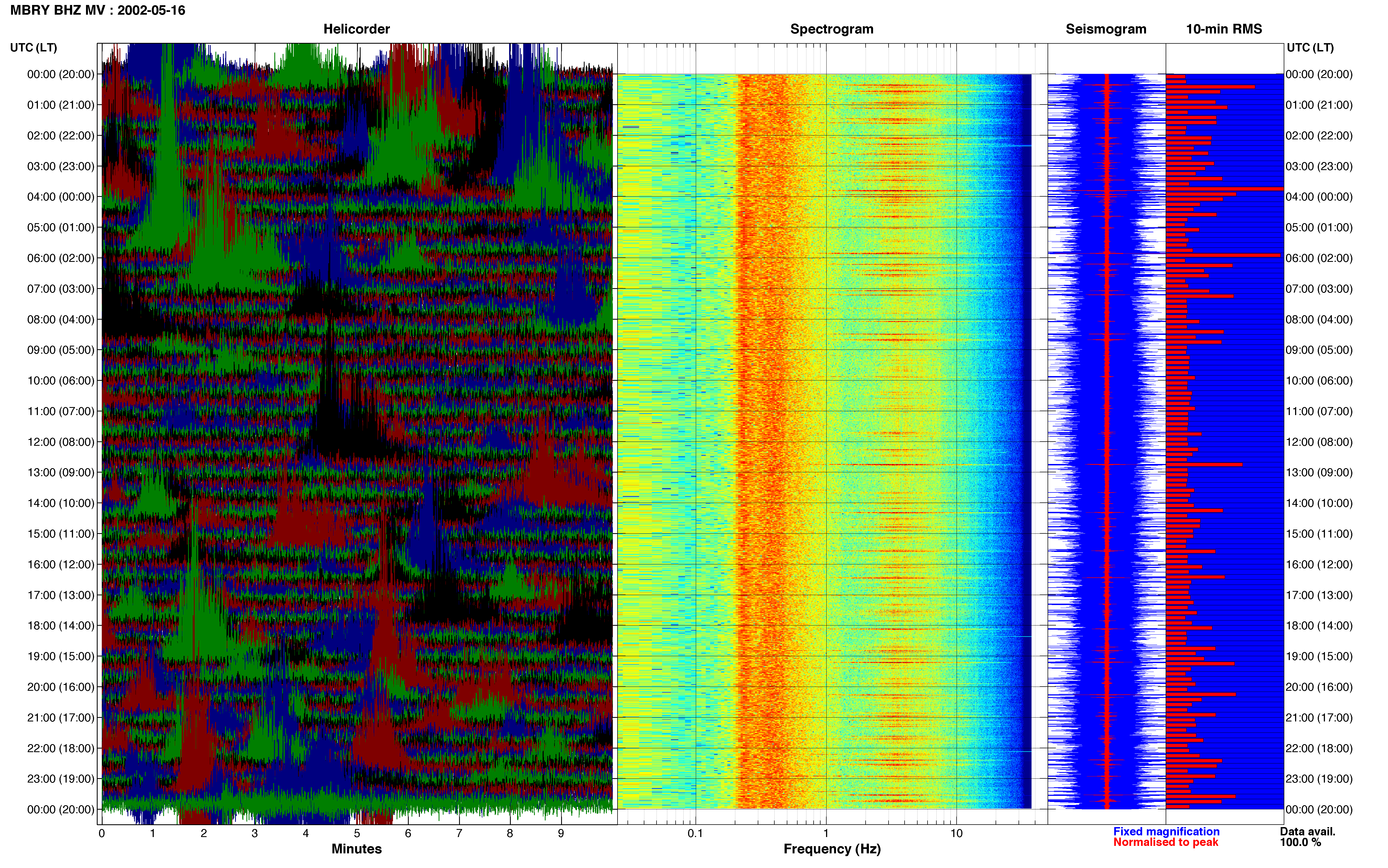Click the right '16:00 (12:00)' time label

1319,564
